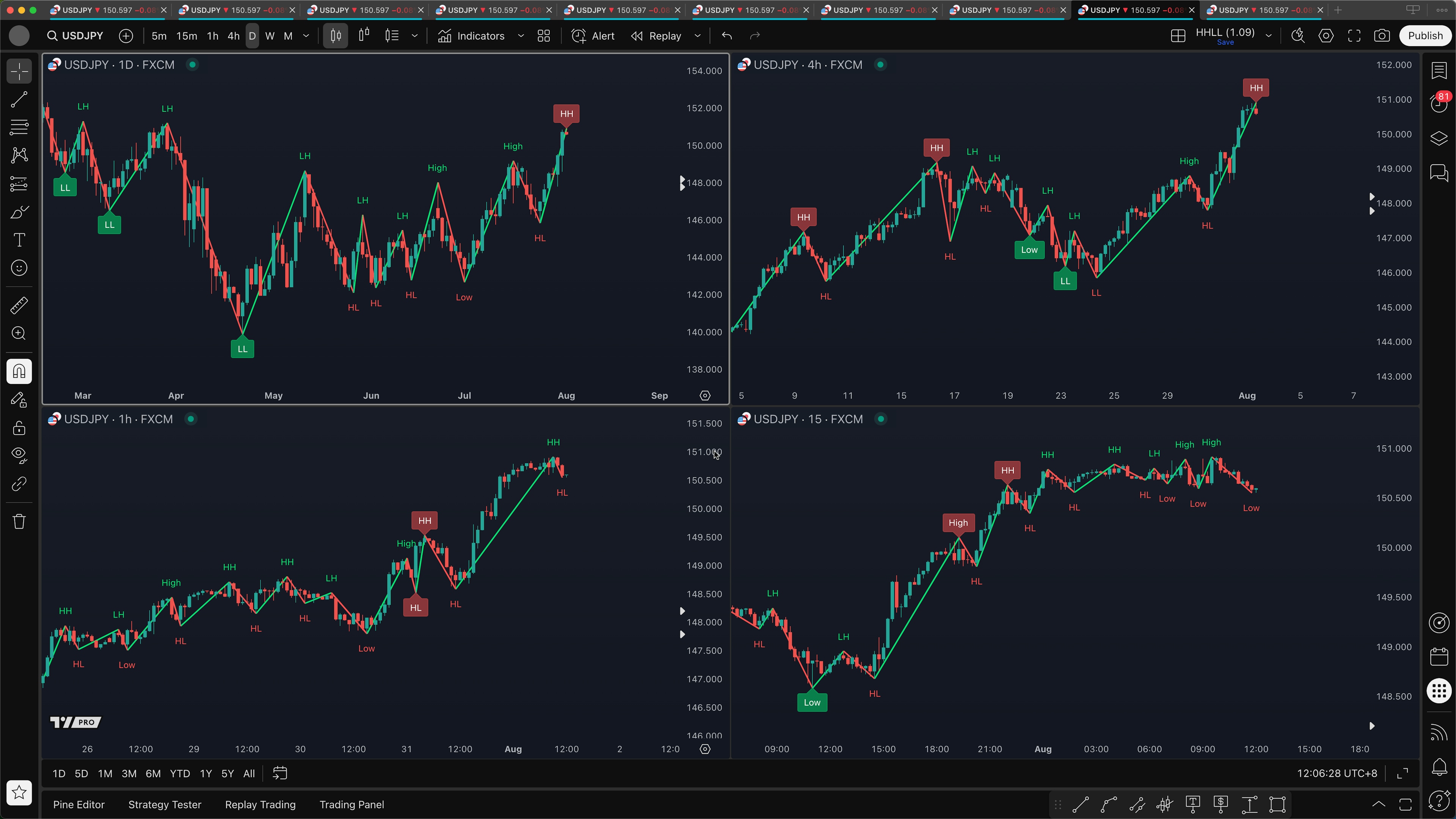The height and width of the screenshot is (819, 1456).
Task: Open the economic calendar icon
Action: click(1439, 657)
